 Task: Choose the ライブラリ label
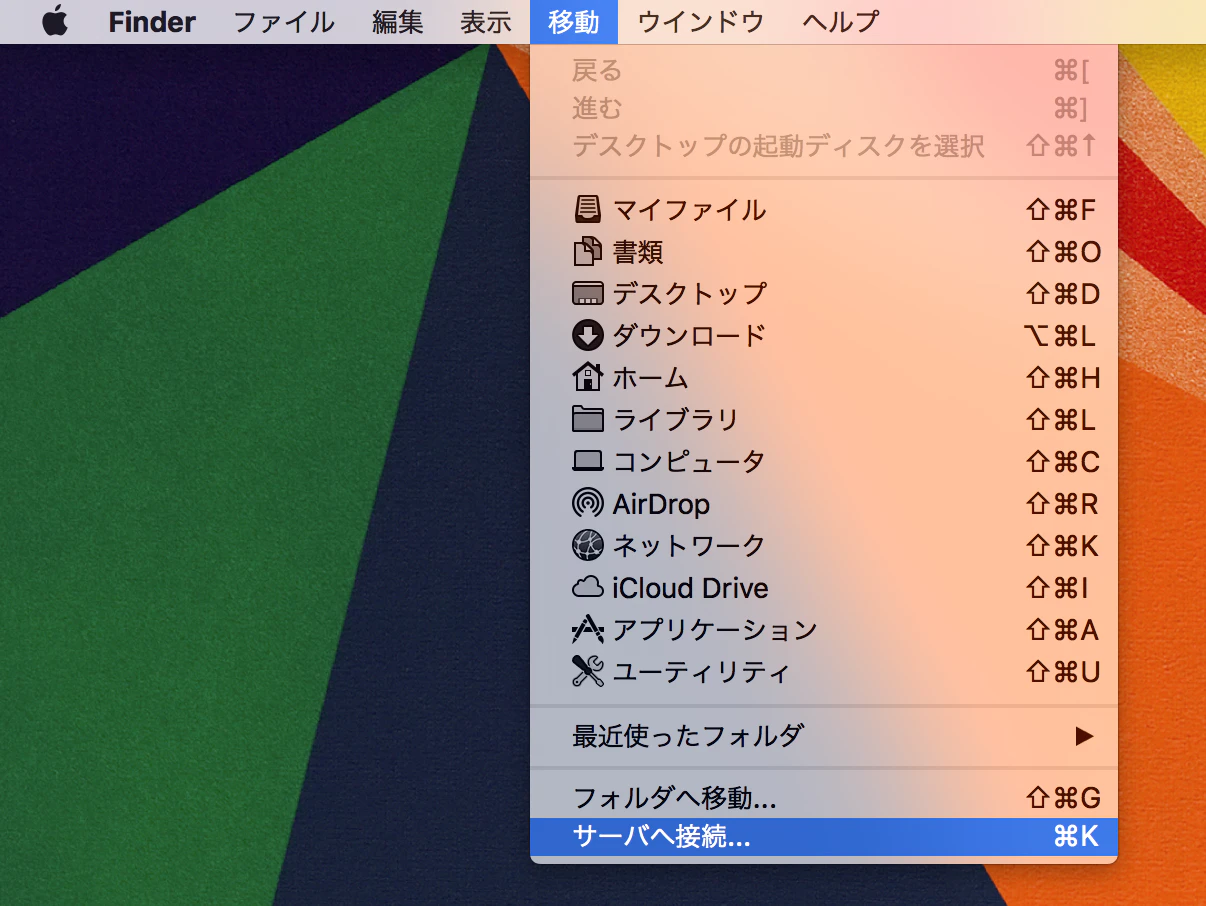click(x=676, y=419)
